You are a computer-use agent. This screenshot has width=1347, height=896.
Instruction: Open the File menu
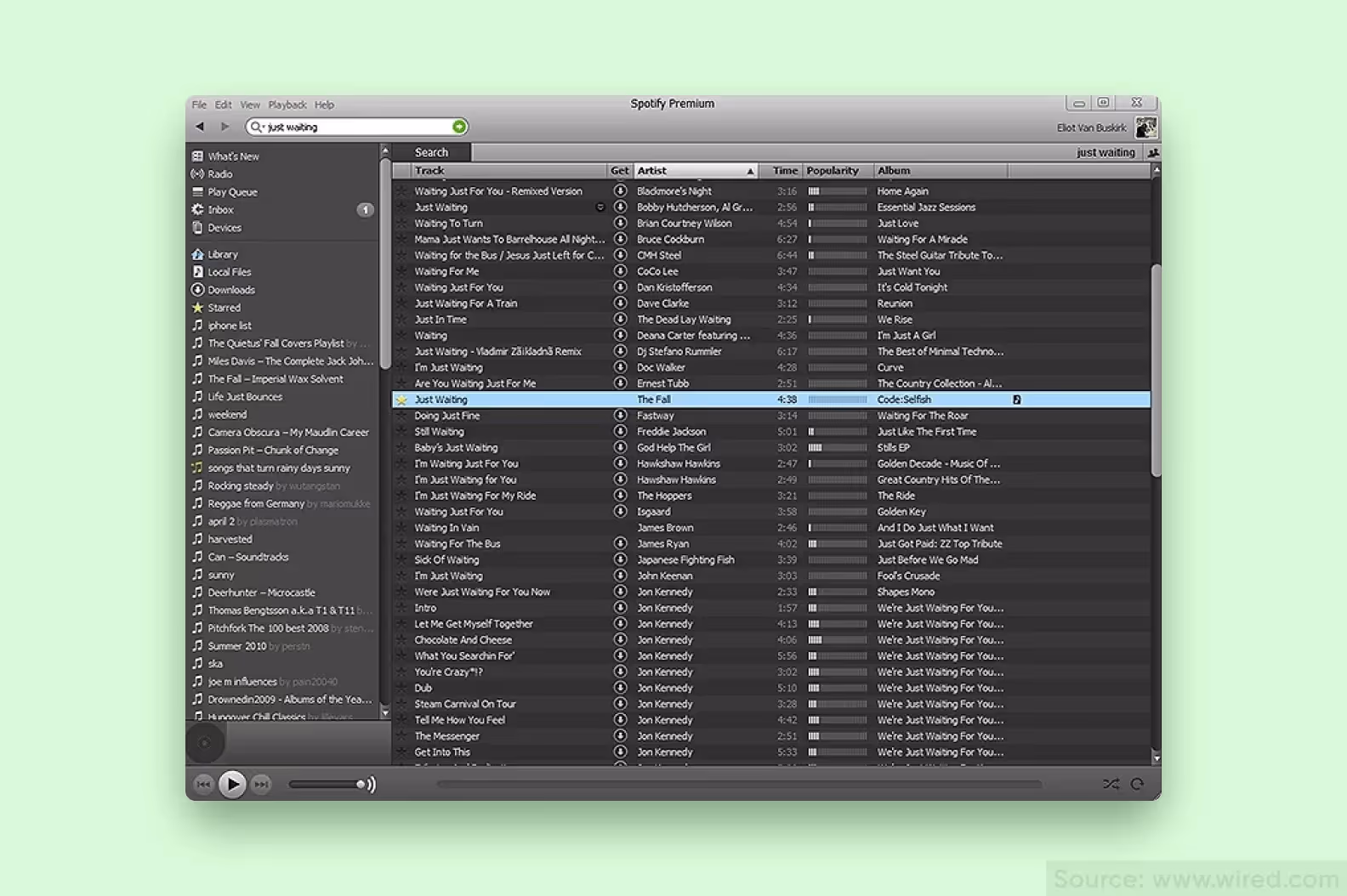[199, 105]
